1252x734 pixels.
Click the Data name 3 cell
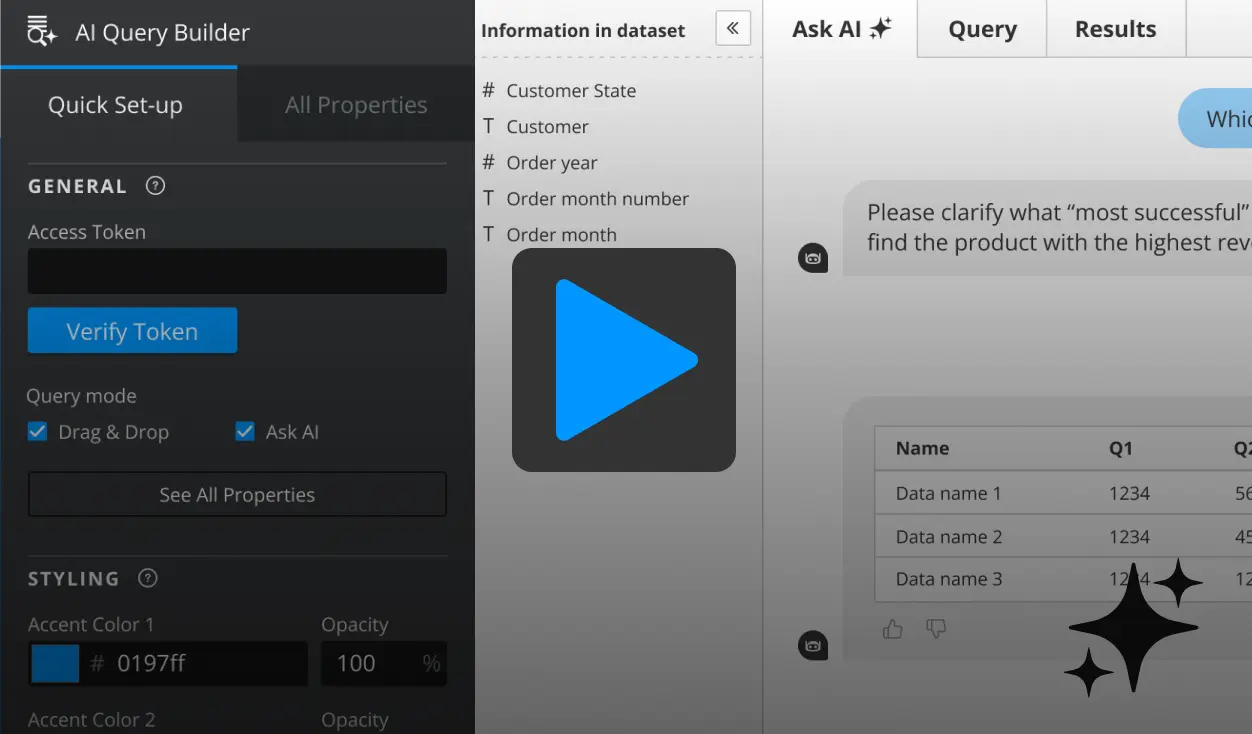[948, 579]
